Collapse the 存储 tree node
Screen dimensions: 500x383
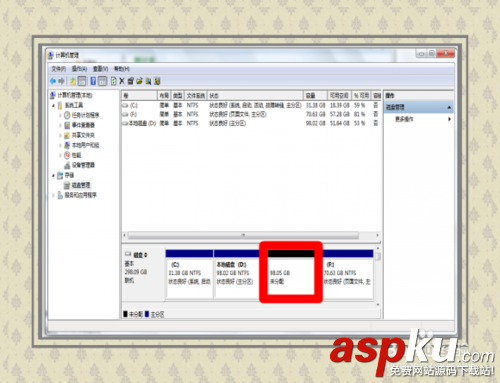[x=53, y=175]
